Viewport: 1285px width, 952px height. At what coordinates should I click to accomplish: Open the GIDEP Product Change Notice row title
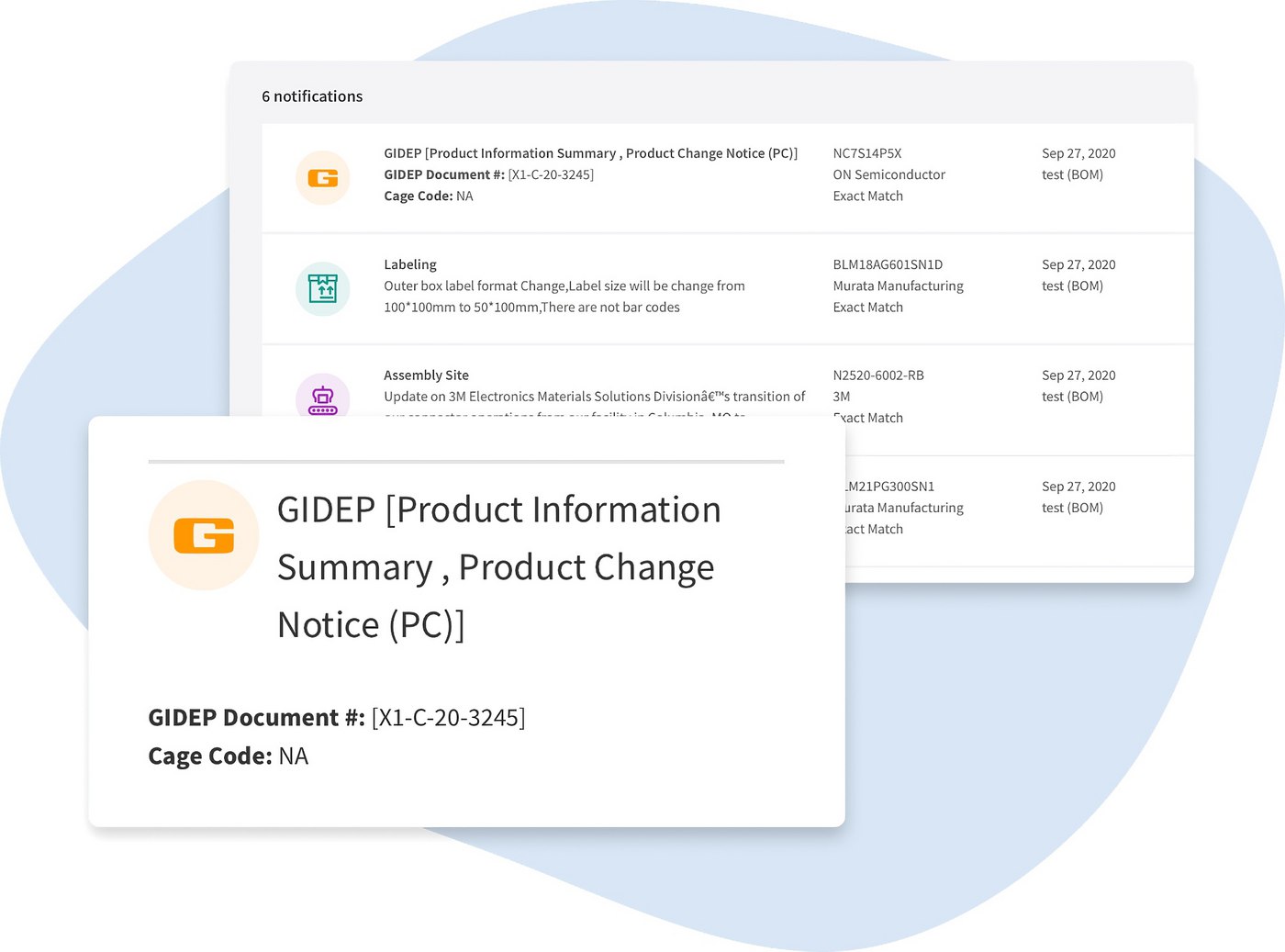pyautogui.click(x=590, y=153)
